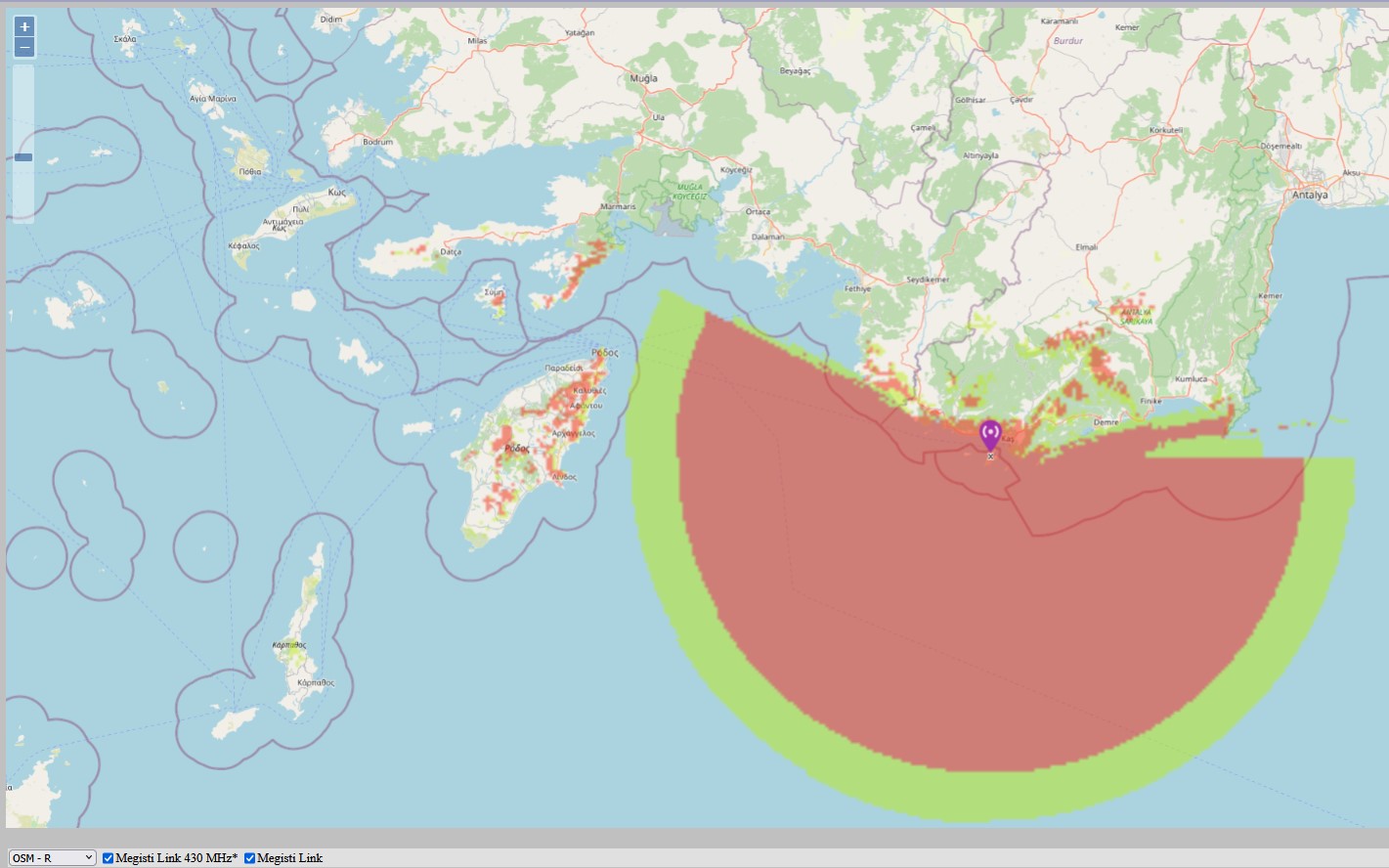Click the Marmaris town label
The image size is (1389, 868).
(618, 206)
